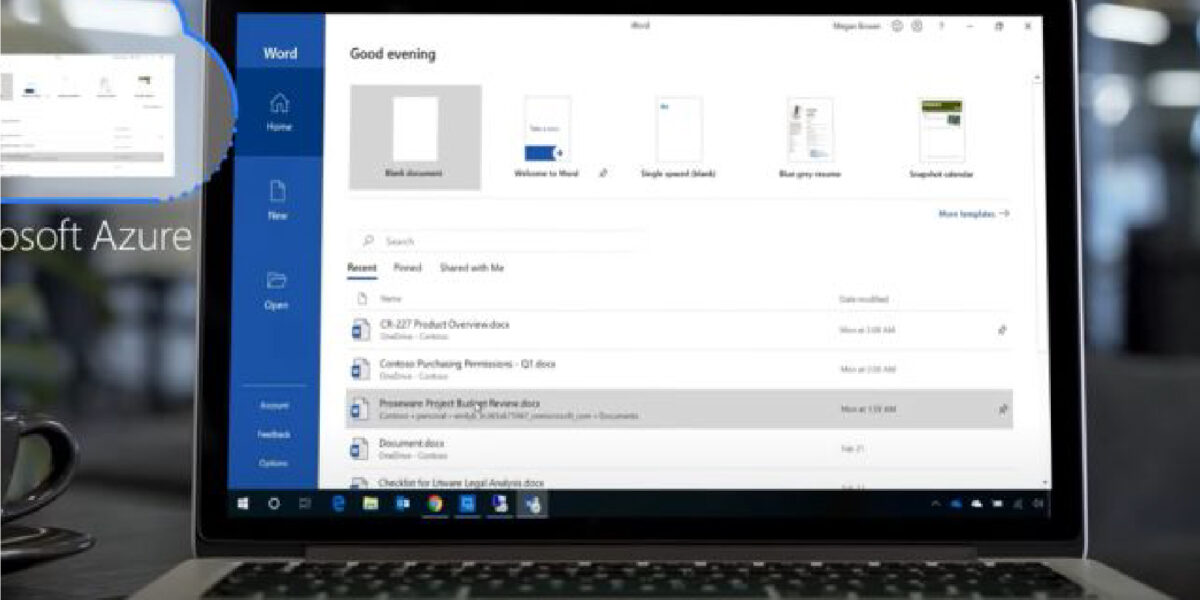Choose Open in the Word sidebar
Viewport: 1200px width, 600px height.
277,290
